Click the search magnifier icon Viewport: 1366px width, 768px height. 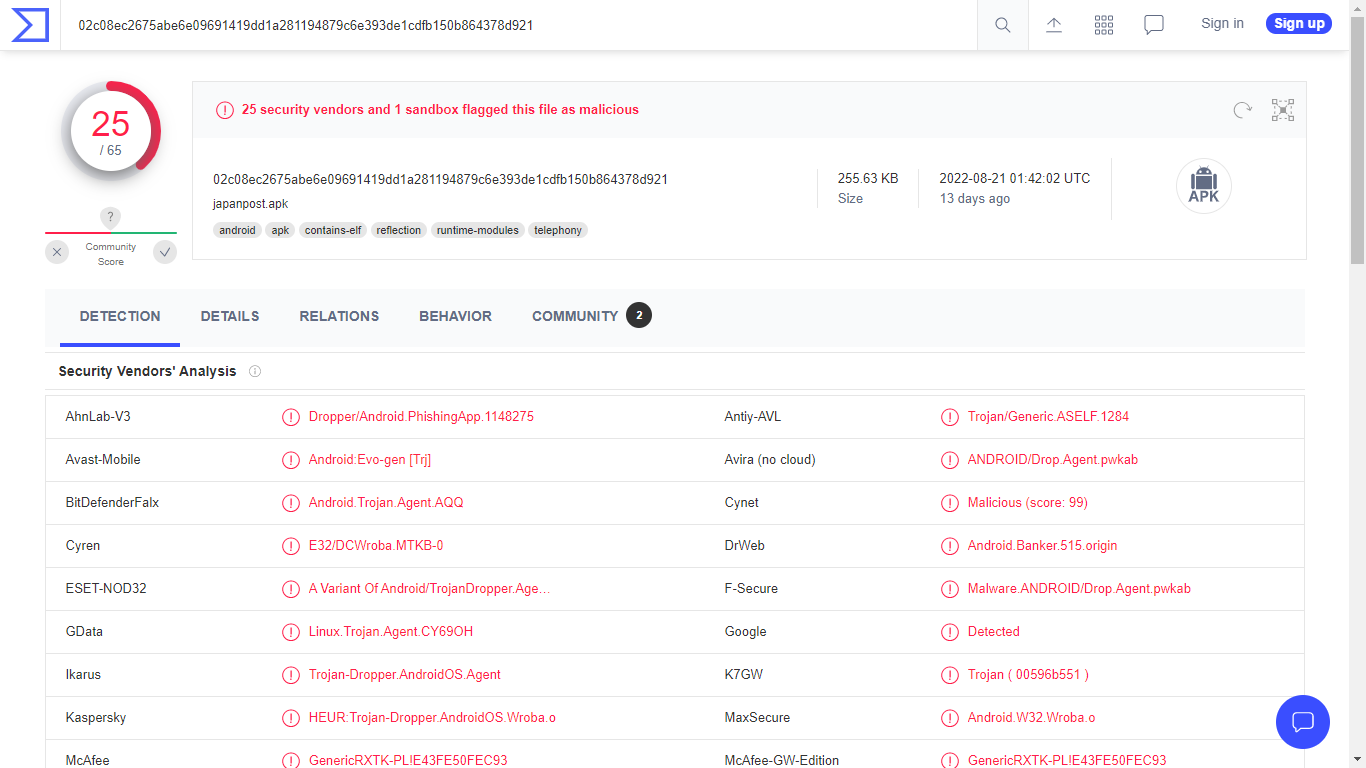[1003, 25]
